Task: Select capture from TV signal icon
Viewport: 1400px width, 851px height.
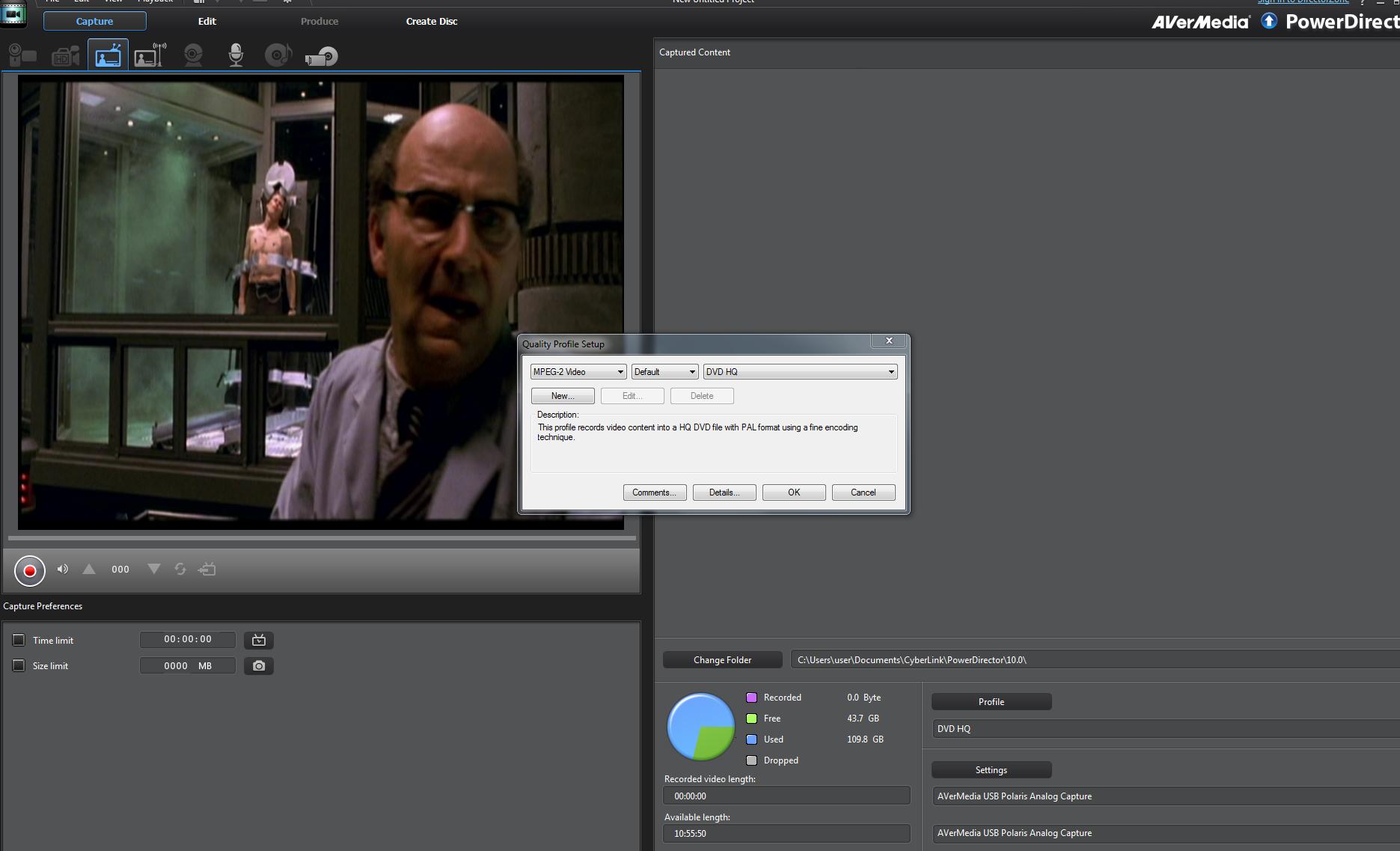Action: 108,55
